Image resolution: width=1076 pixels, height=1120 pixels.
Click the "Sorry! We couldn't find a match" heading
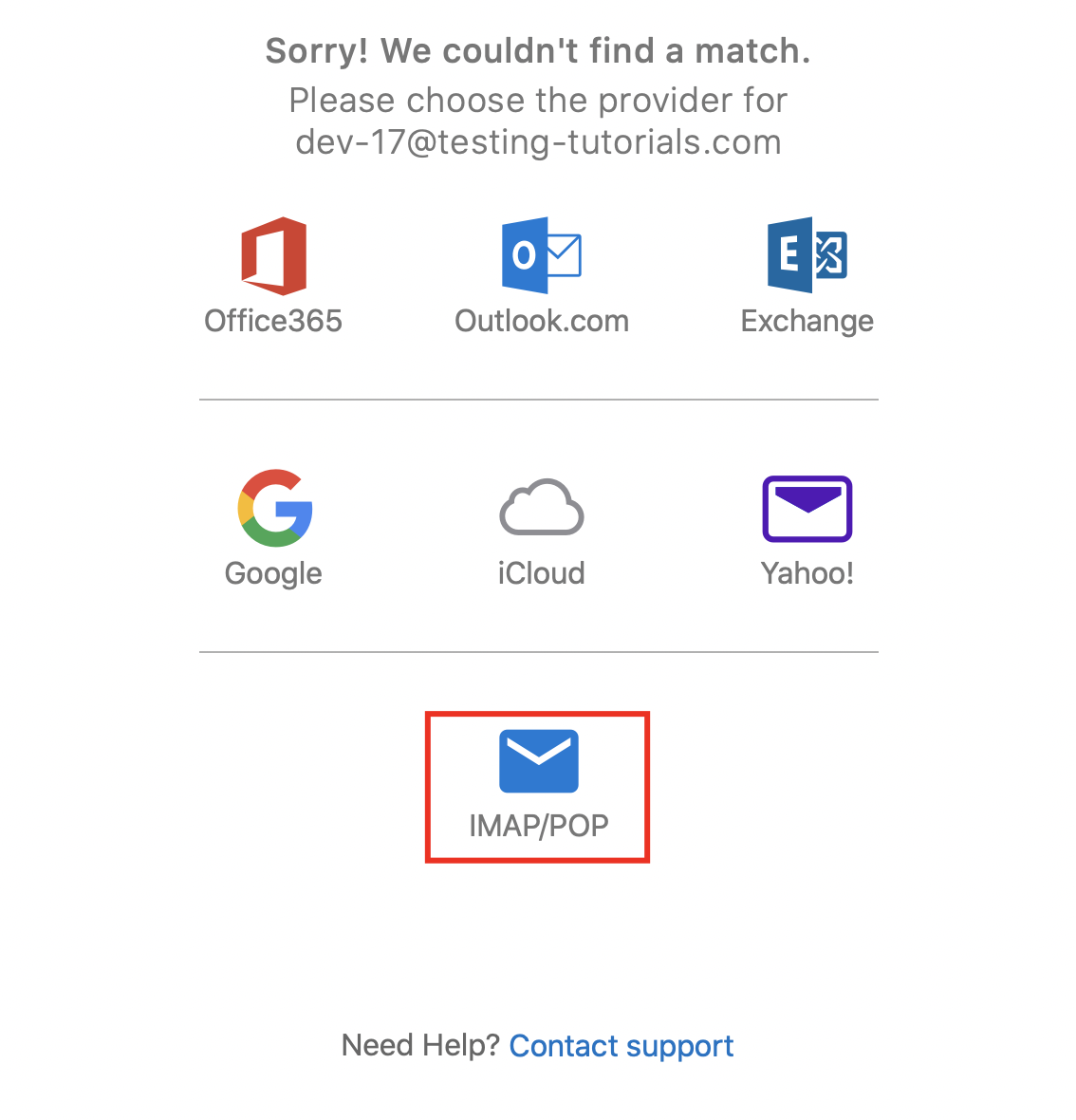coord(538,51)
